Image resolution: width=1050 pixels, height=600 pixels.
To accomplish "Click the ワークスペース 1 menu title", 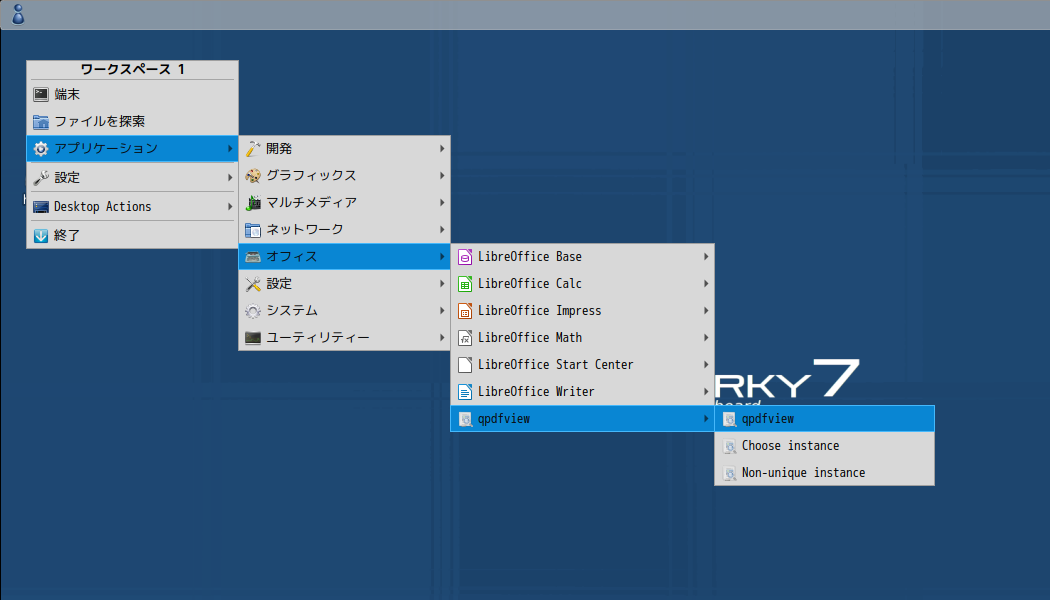I will pos(133,70).
